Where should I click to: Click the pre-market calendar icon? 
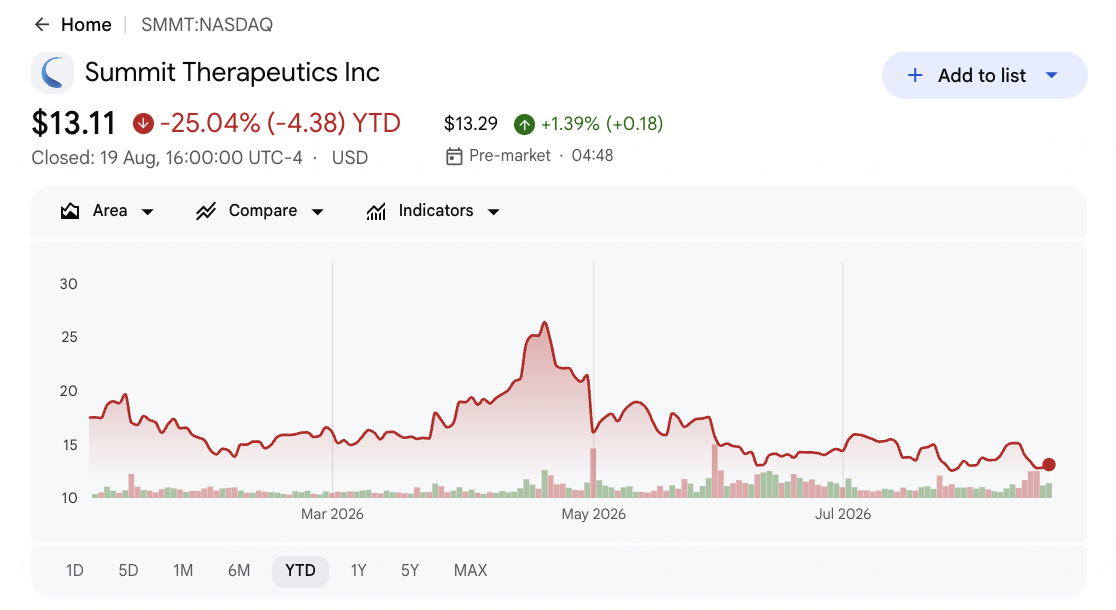tap(454, 156)
